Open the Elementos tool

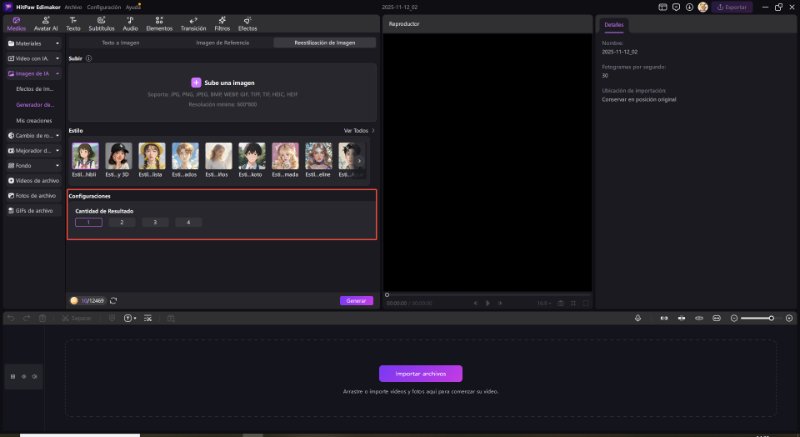[x=159, y=24]
